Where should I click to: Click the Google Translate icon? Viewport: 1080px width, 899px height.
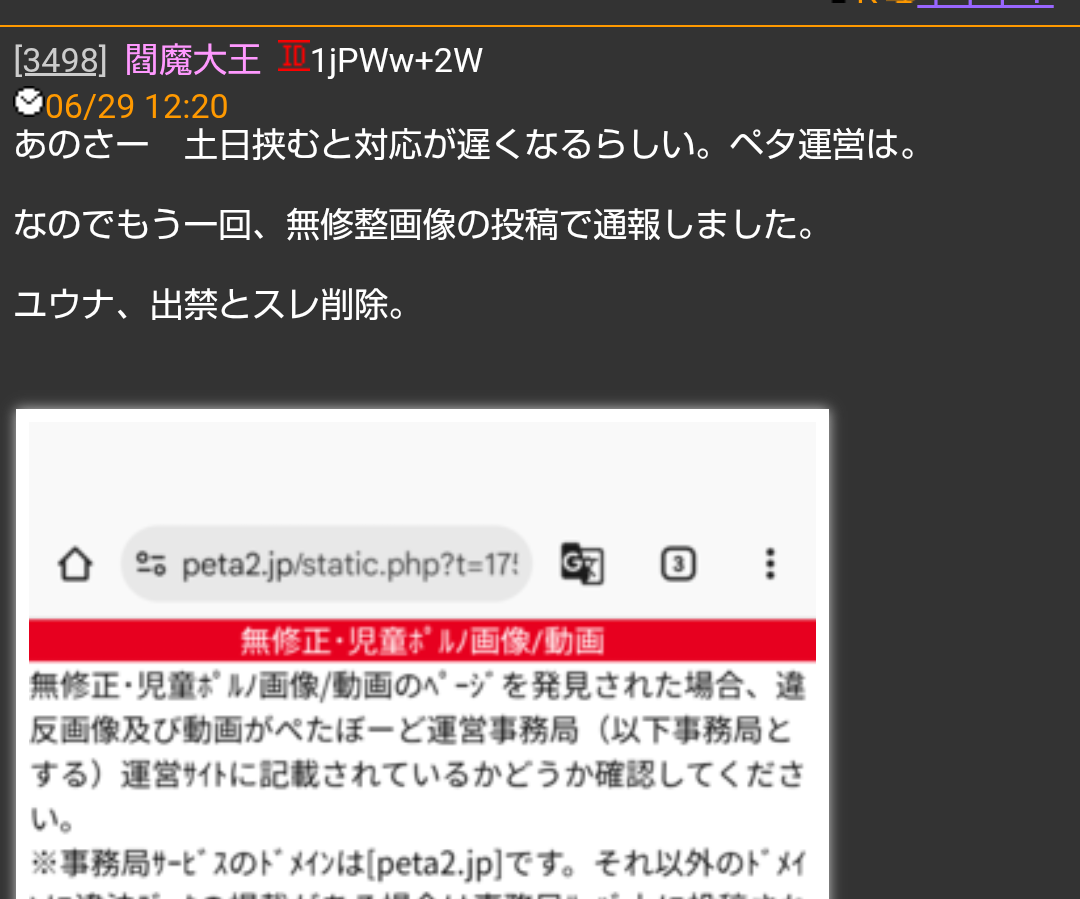pyautogui.click(x=582, y=564)
